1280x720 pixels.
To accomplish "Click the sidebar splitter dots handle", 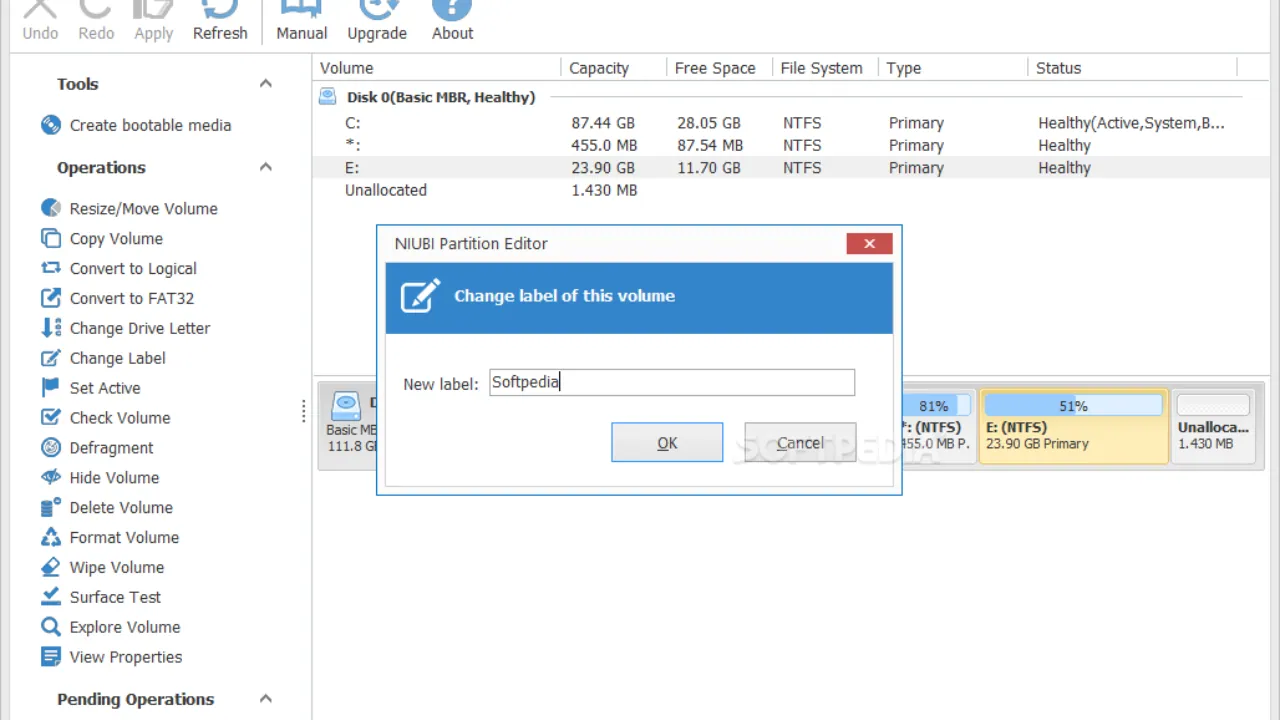I will (x=304, y=412).
